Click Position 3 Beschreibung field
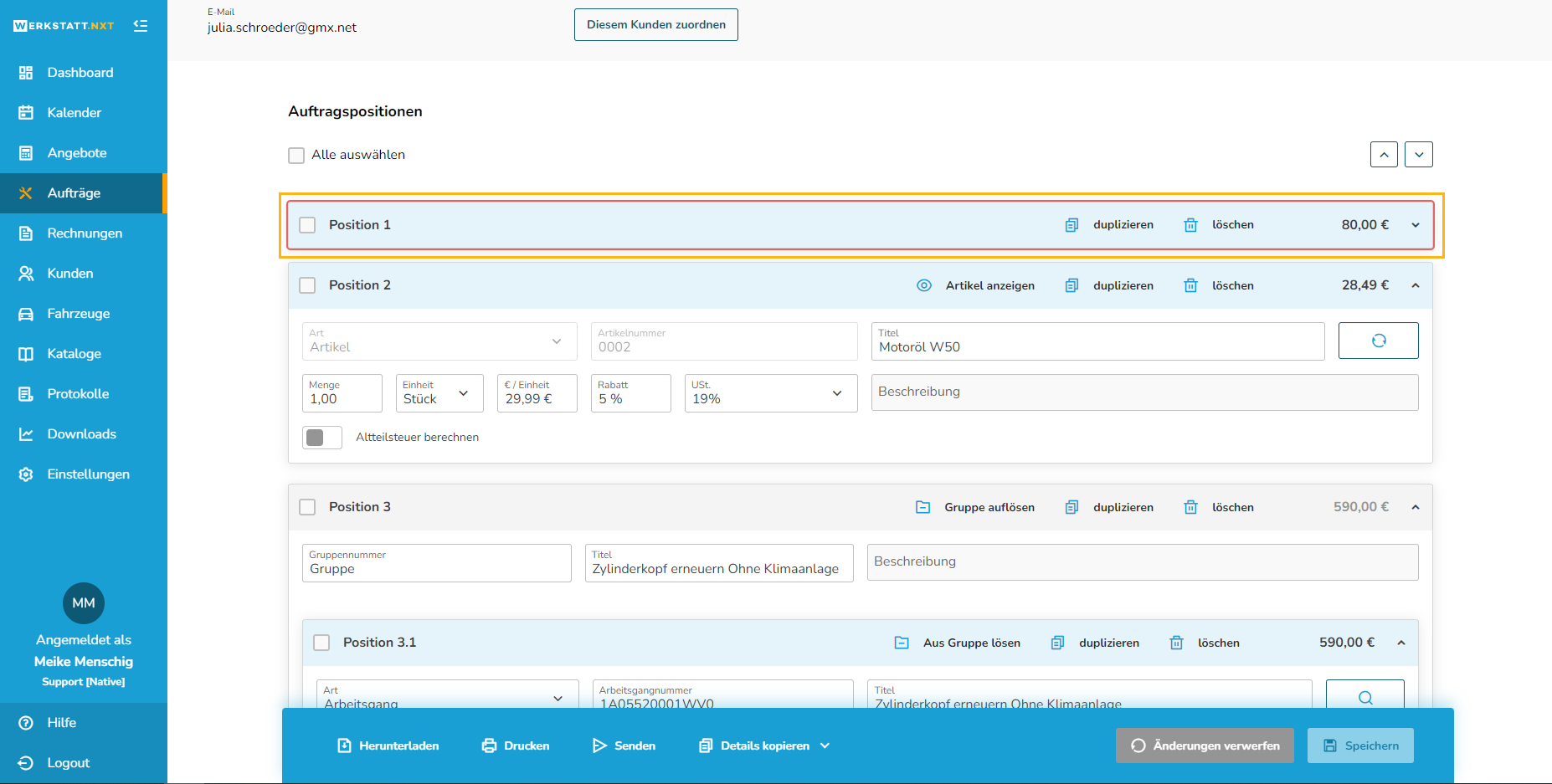The image size is (1552, 784). pyautogui.click(x=1143, y=562)
